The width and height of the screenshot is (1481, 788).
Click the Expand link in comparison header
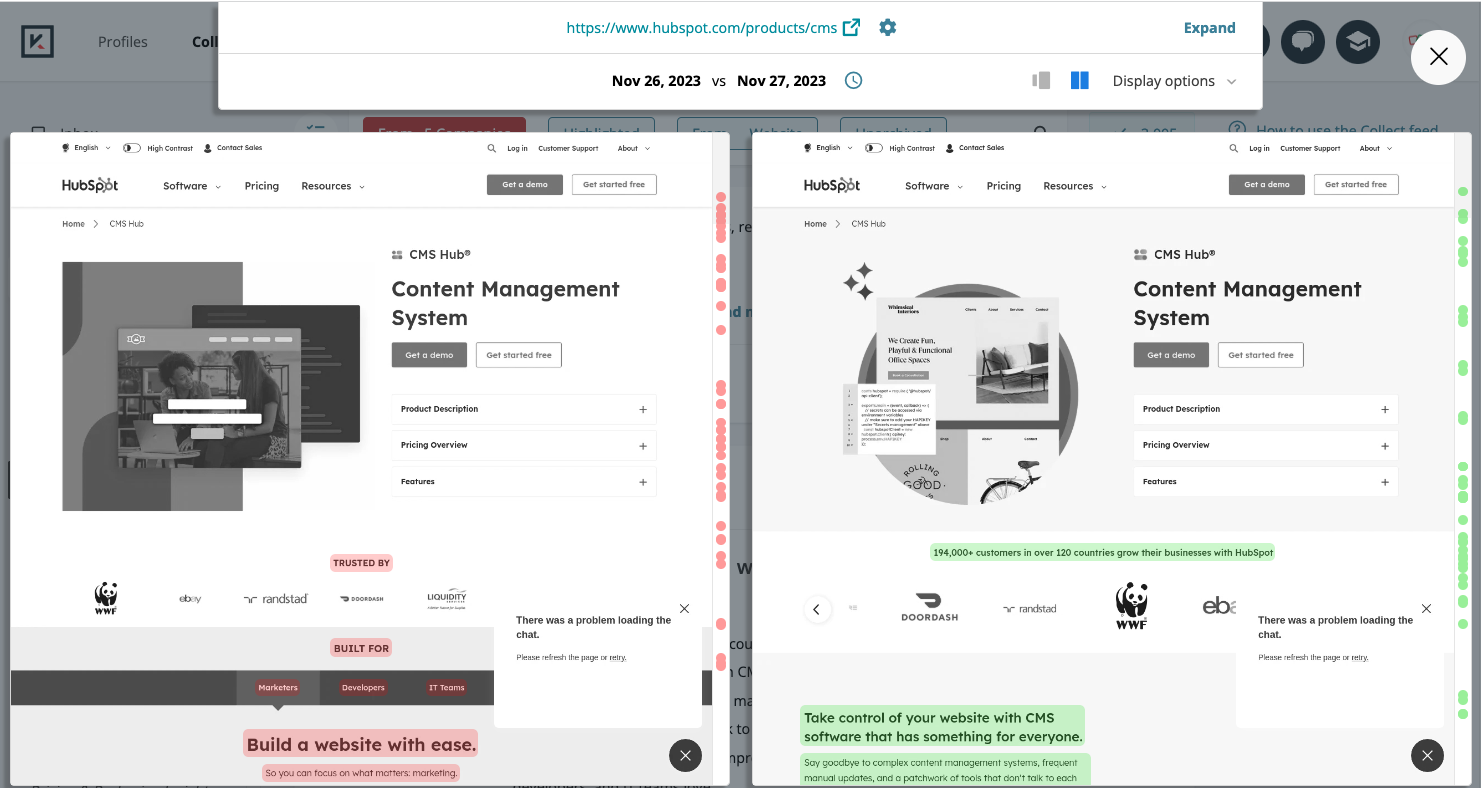[1209, 28]
